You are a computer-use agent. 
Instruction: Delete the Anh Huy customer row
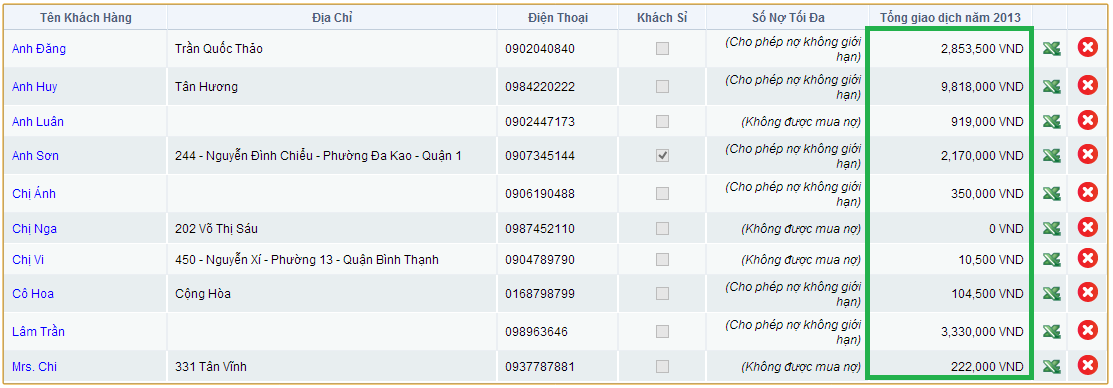[1087, 86]
